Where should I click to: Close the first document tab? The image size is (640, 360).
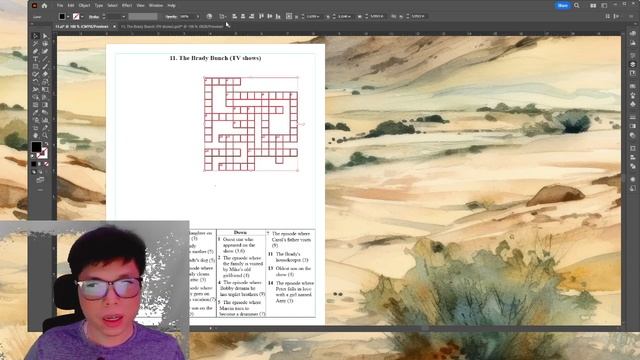coord(114,27)
